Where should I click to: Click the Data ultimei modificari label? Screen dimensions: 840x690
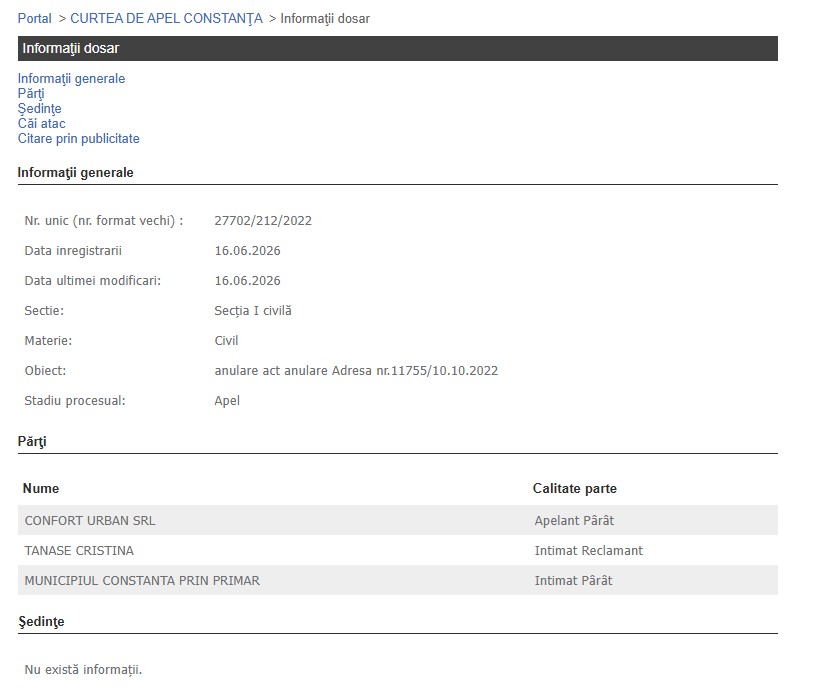(x=93, y=281)
